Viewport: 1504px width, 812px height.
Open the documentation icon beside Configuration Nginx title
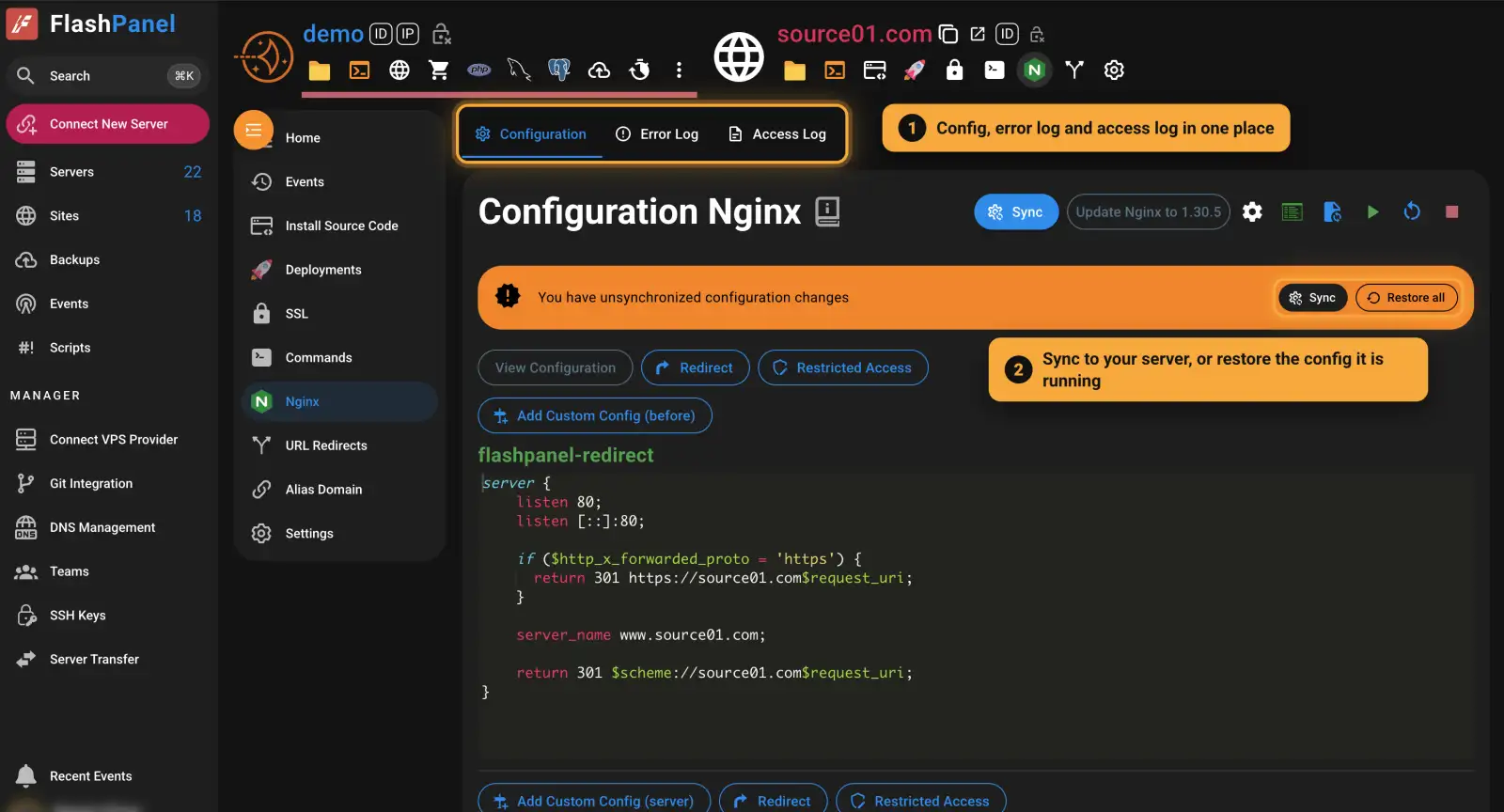[827, 211]
